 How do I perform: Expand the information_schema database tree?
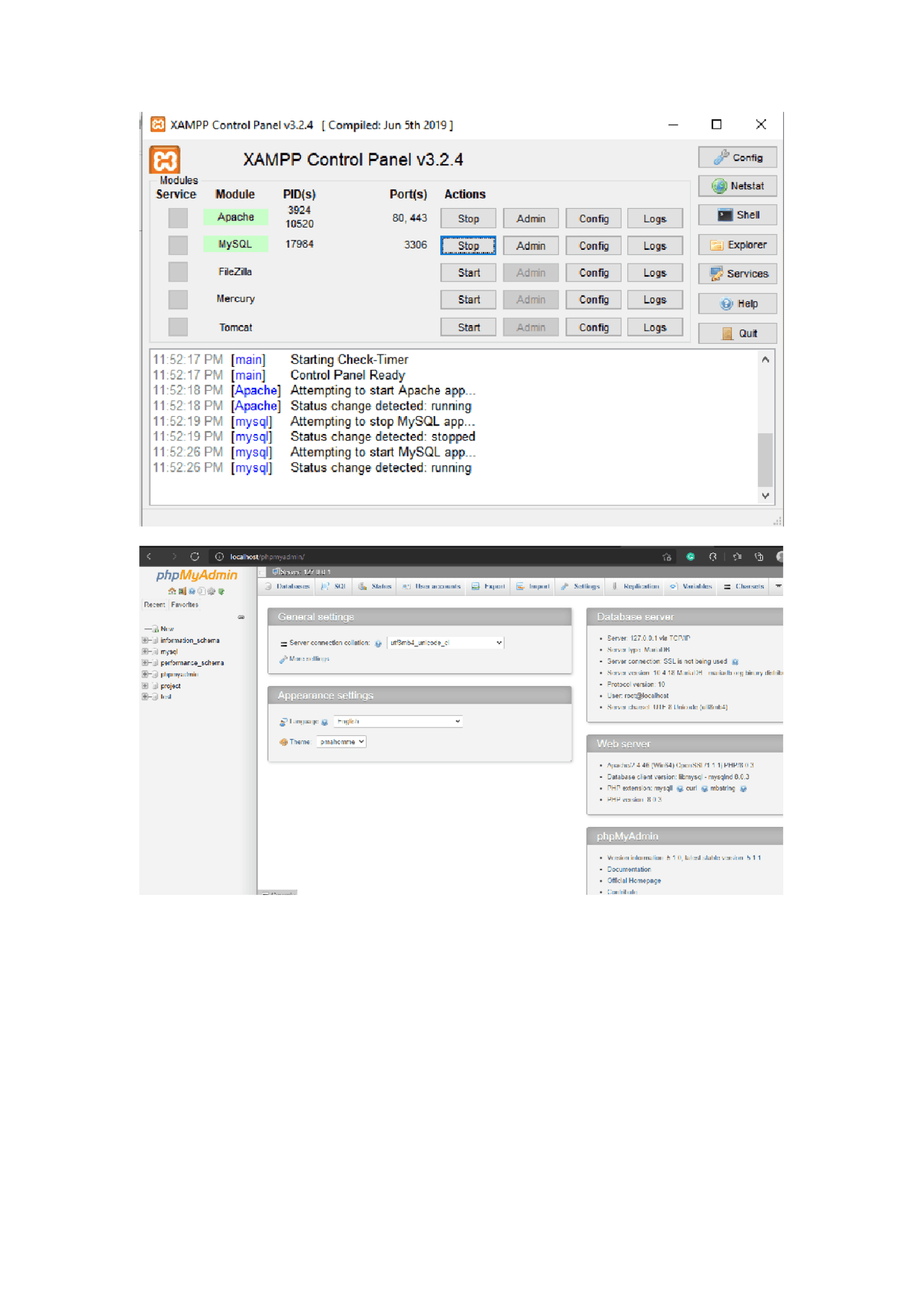click(x=145, y=641)
